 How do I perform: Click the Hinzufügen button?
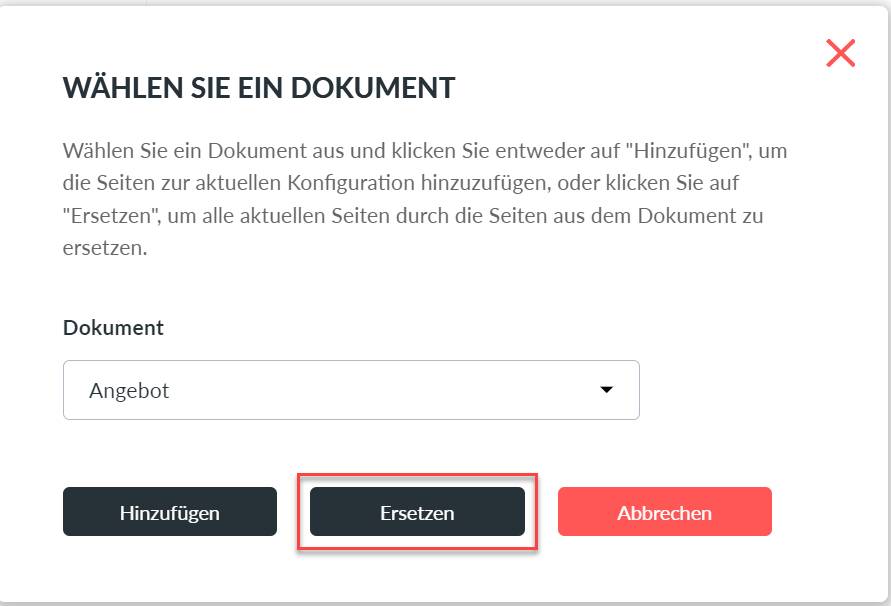tap(170, 512)
